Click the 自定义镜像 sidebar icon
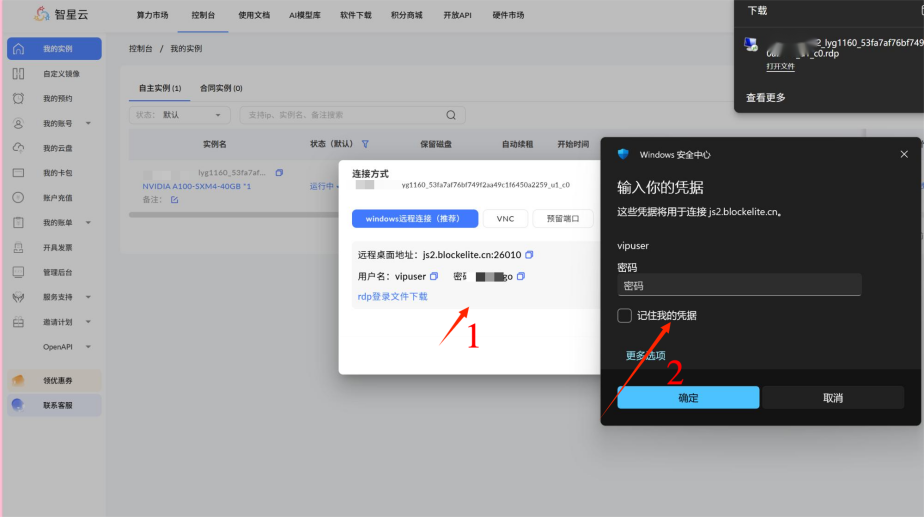 tap(18, 74)
